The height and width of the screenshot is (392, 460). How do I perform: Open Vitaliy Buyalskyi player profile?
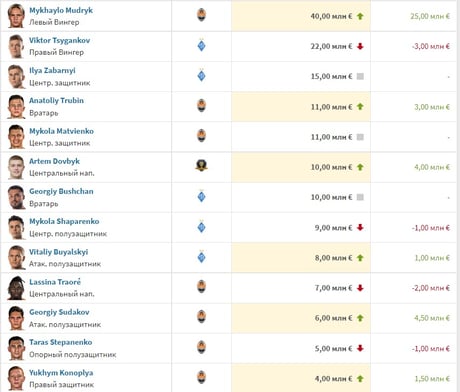pyautogui.click(x=58, y=252)
